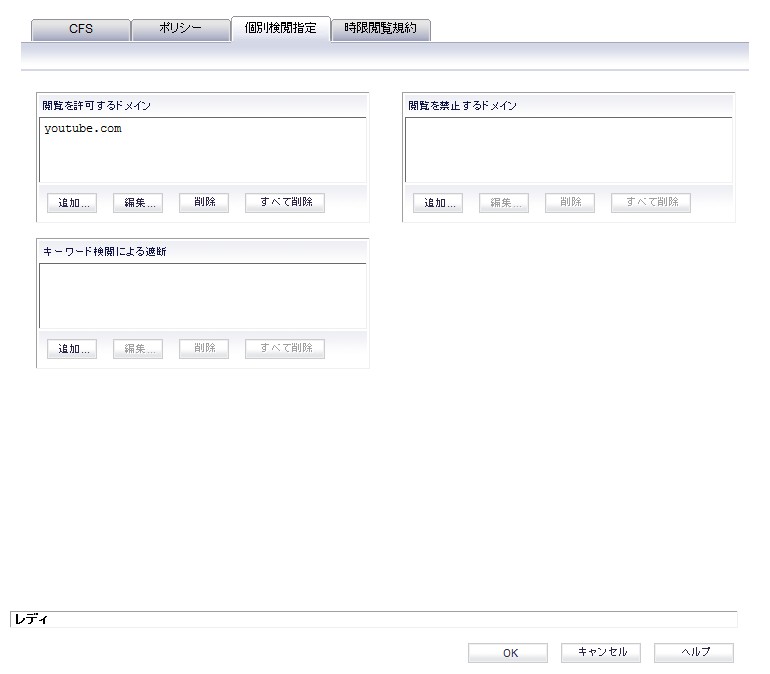Click 追加 under 閲覧を禁止するドメイン

coord(438,203)
